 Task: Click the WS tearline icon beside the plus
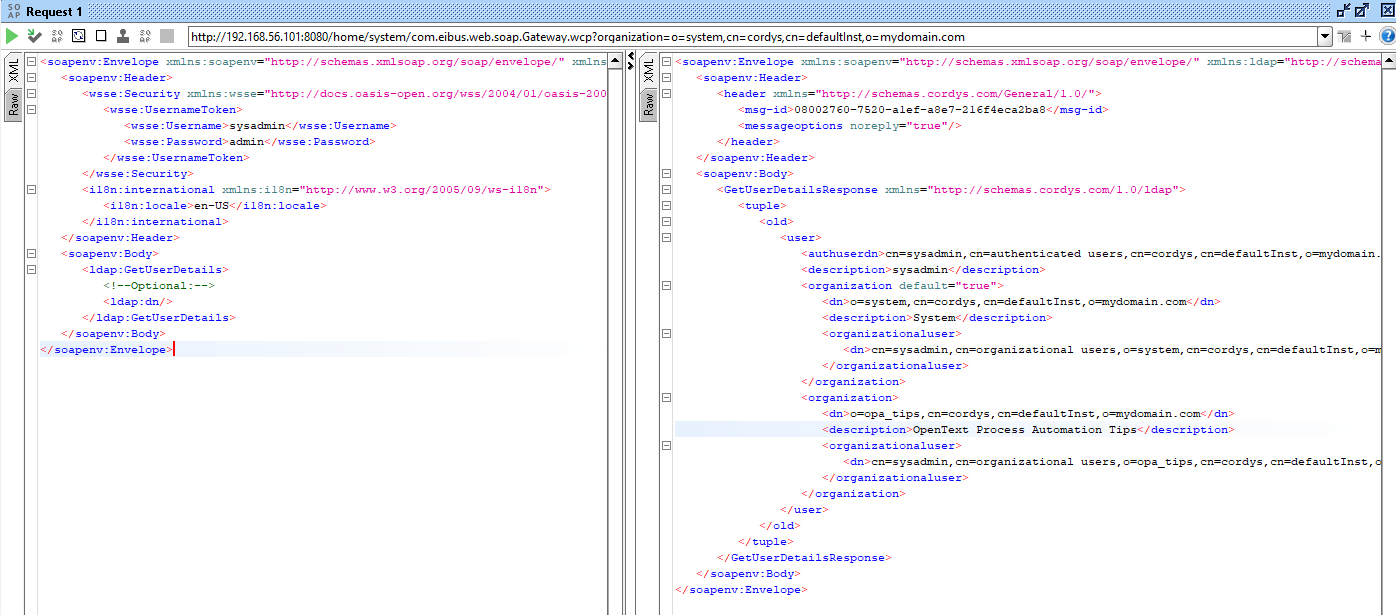(x=1344, y=36)
